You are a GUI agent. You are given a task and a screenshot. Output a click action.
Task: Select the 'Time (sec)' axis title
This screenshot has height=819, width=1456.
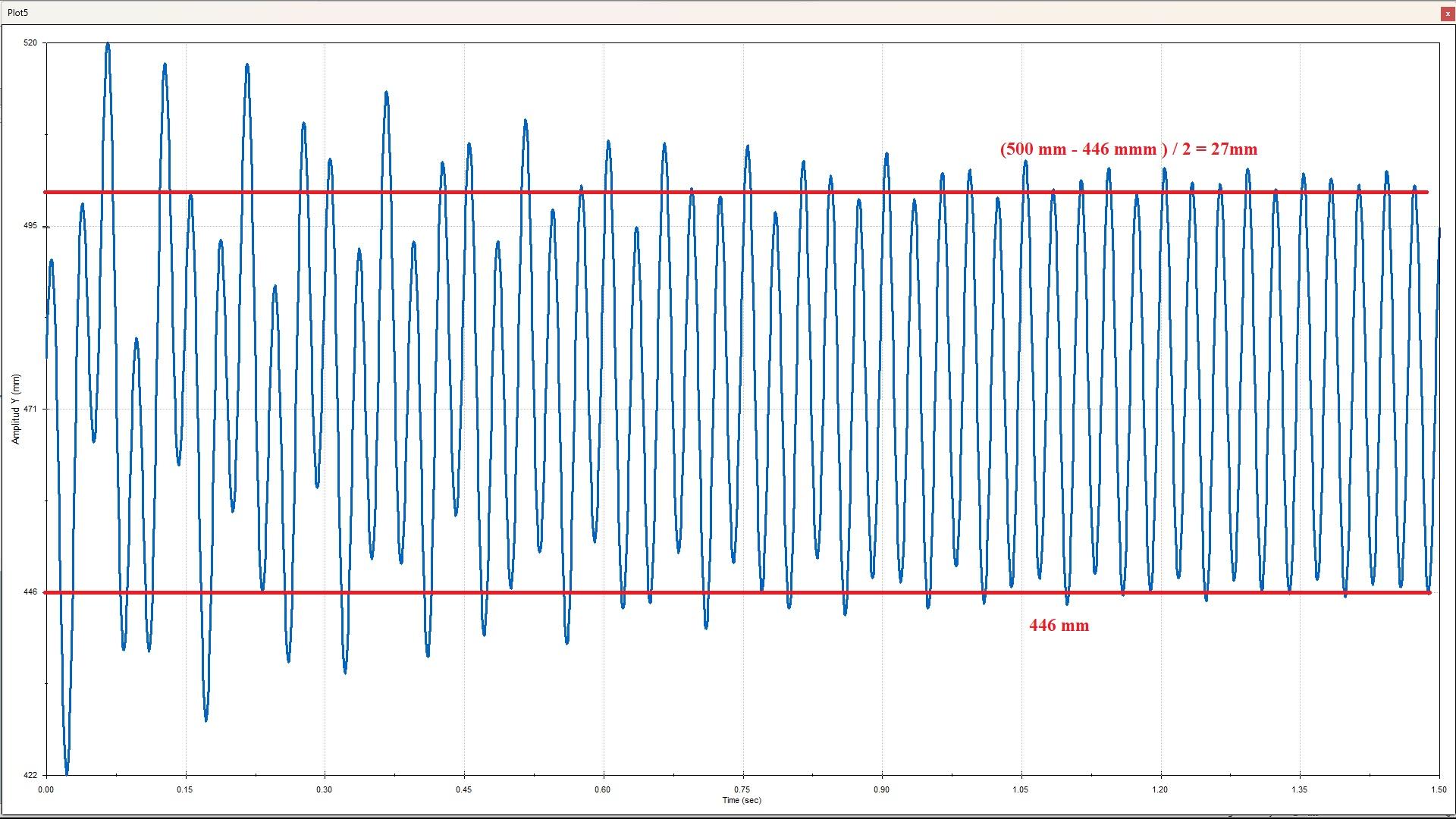point(742,800)
